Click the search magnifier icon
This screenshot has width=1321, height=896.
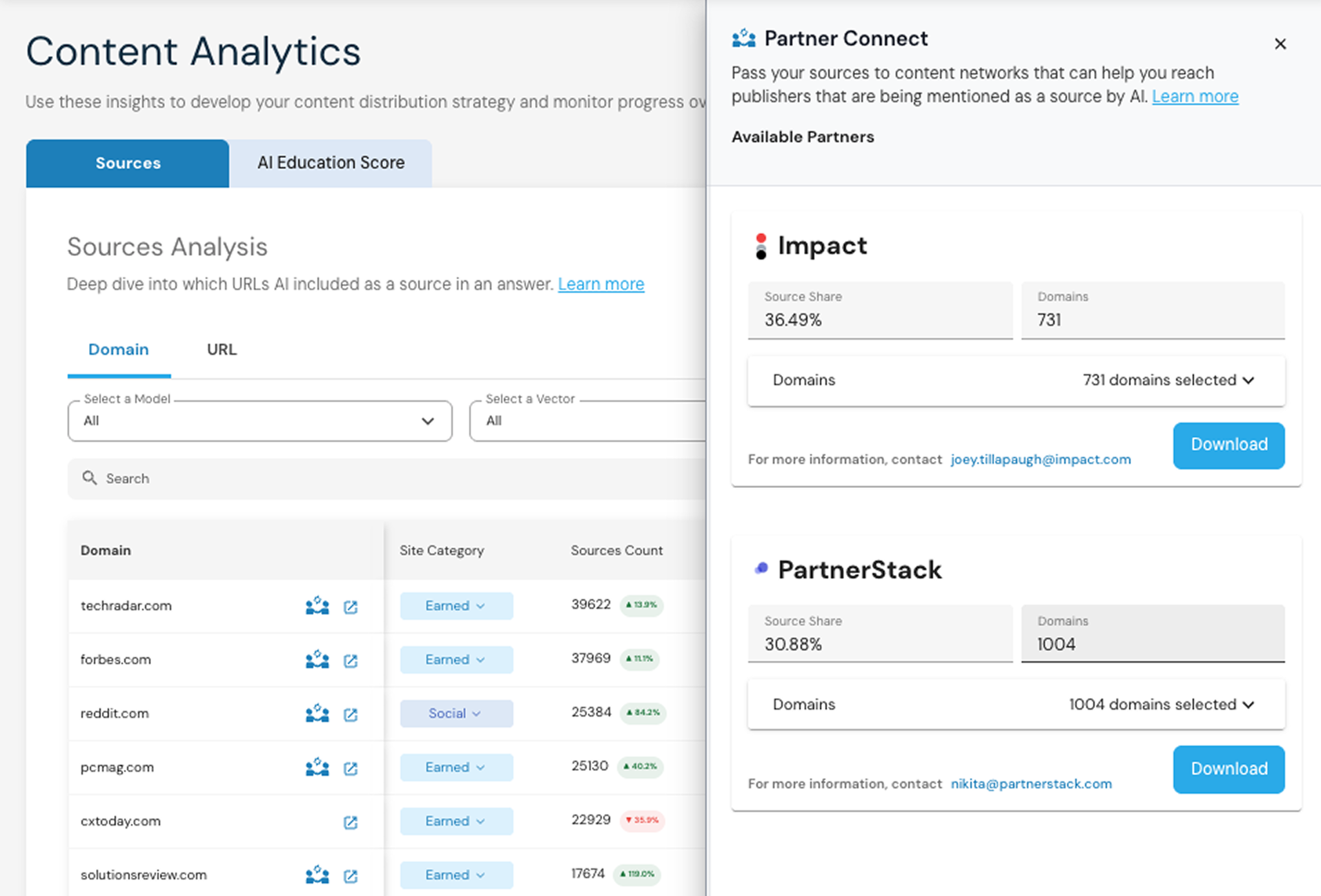[x=90, y=478]
